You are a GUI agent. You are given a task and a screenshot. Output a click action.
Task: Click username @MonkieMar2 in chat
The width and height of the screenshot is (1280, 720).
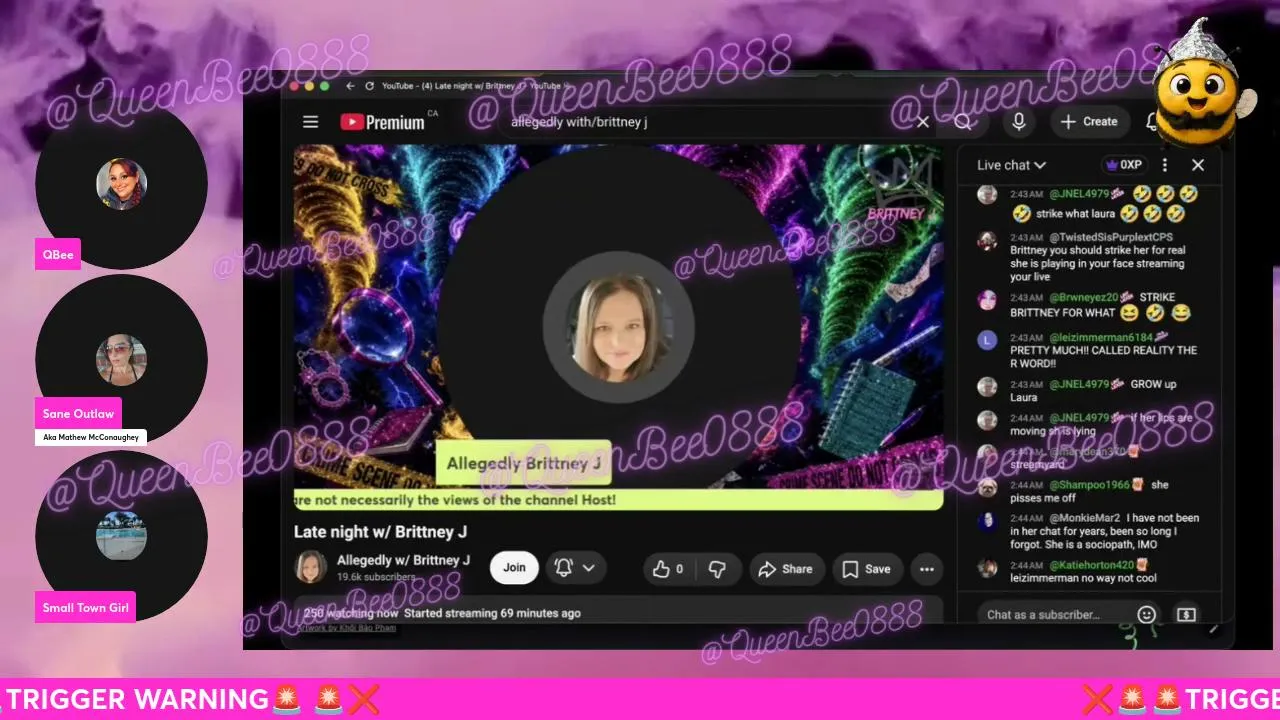pyautogui.click(x=1085, y=518)
